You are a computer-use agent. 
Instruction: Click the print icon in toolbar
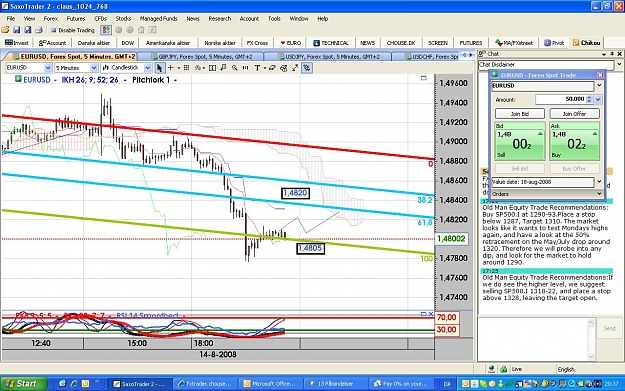39,30
